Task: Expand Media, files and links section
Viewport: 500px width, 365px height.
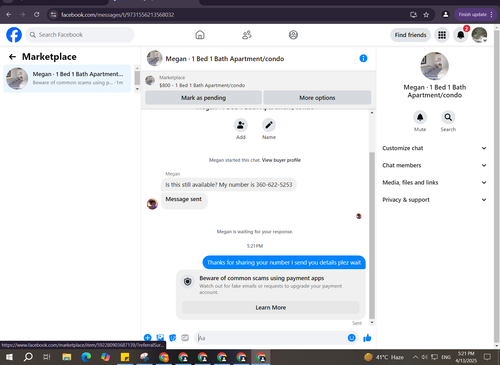Action: (434, 182)
